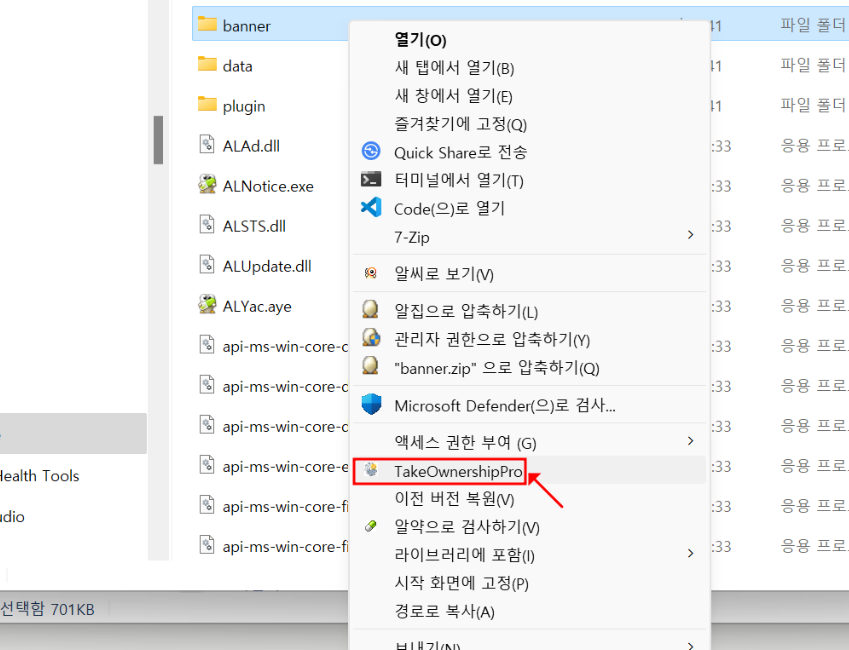Click the 알씨로 보기 icon
849x650 pixels.
371,273
